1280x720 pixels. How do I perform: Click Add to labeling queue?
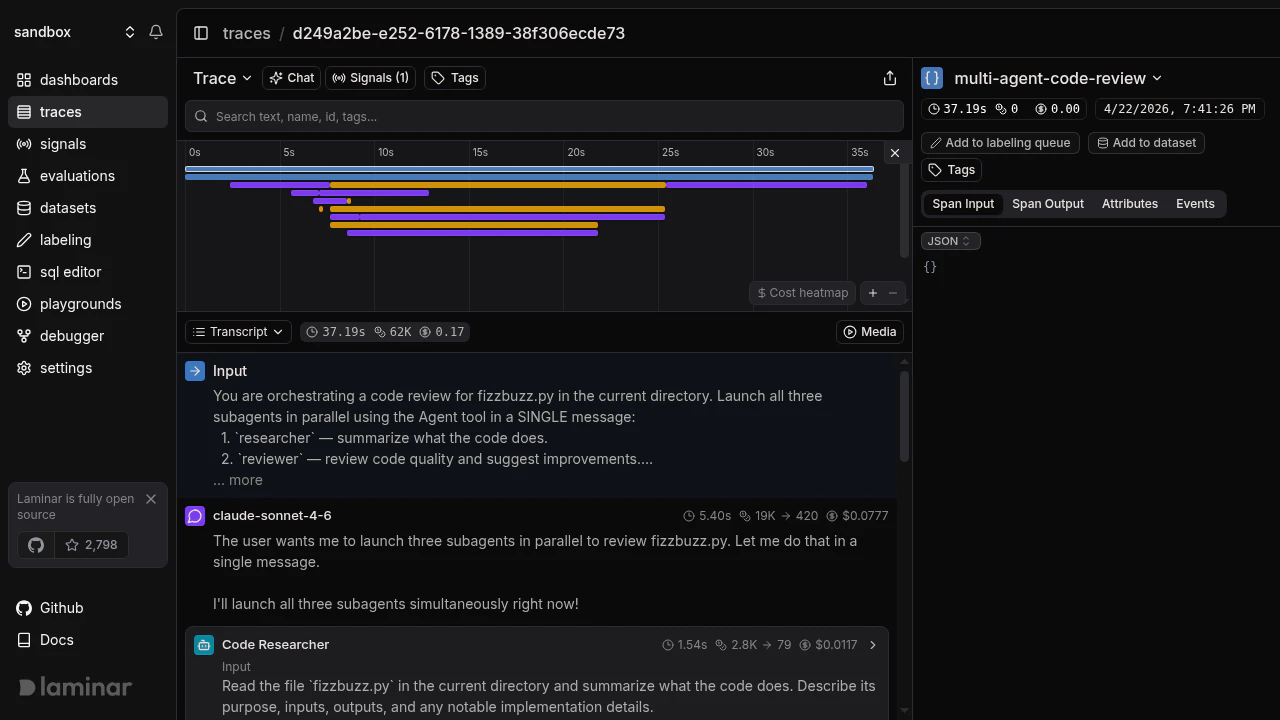coord(1000,143)
